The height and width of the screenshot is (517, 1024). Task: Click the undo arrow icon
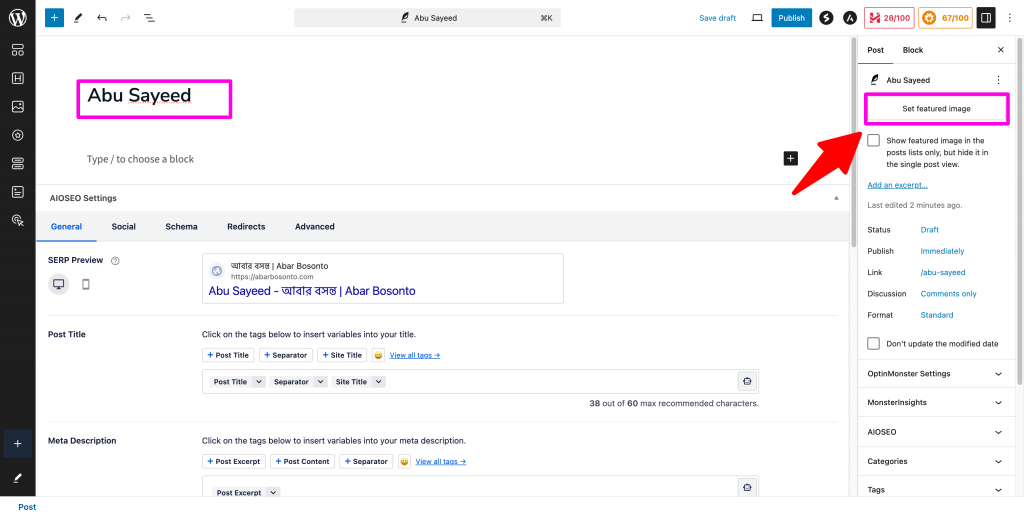(102, 18)
